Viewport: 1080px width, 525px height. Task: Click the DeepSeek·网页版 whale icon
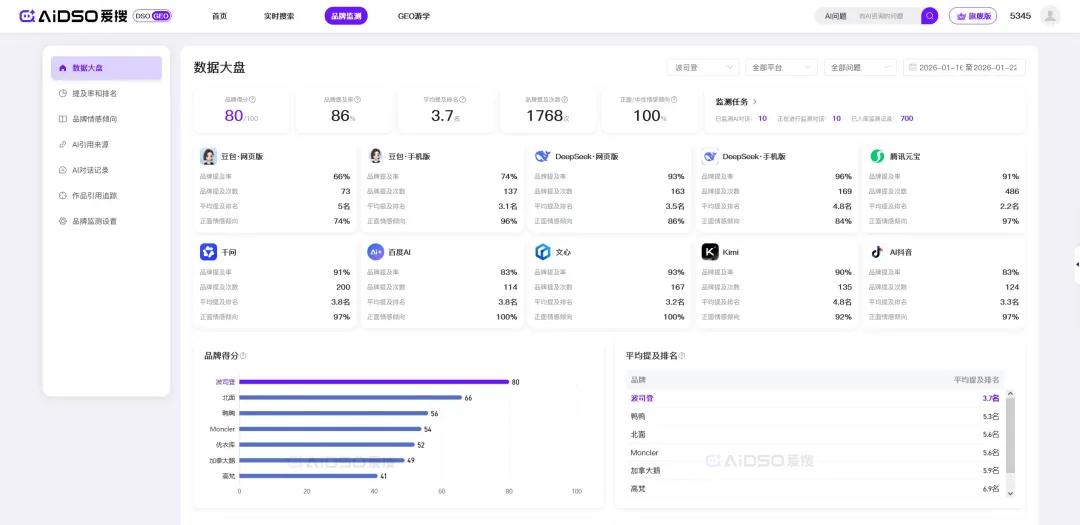point(542,156)
